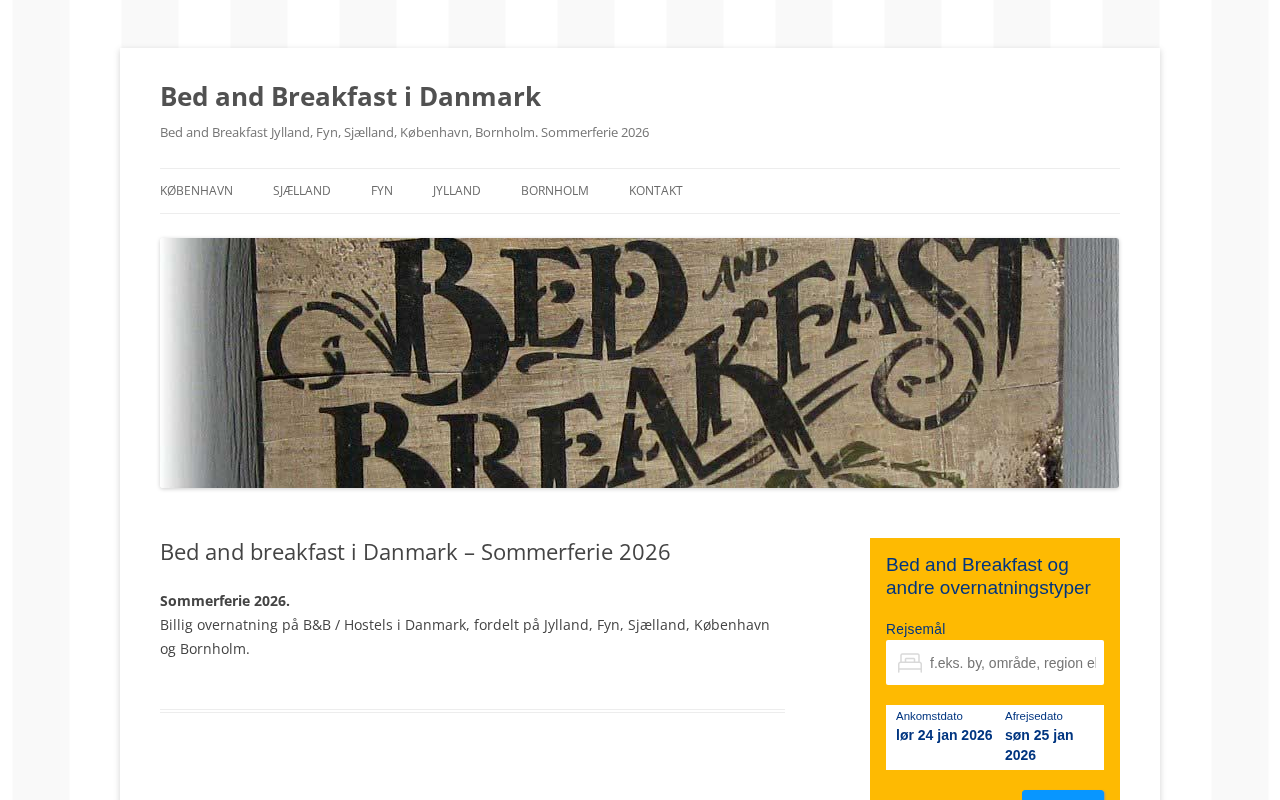Go to the Sjælland page
This screenshot has width=1280, height=800.
point(301,191)
